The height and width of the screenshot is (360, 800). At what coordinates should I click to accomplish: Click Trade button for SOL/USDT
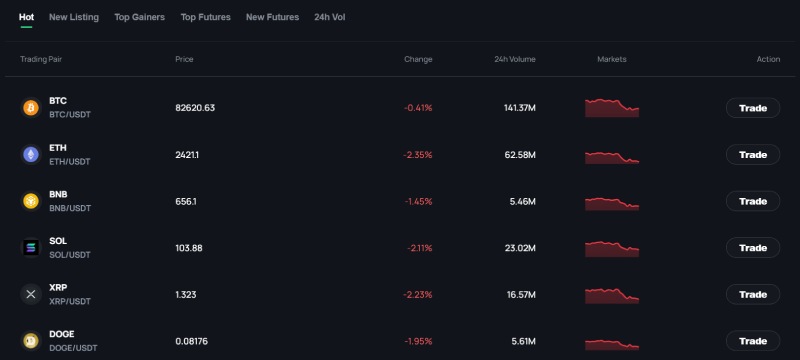point(753,248)
